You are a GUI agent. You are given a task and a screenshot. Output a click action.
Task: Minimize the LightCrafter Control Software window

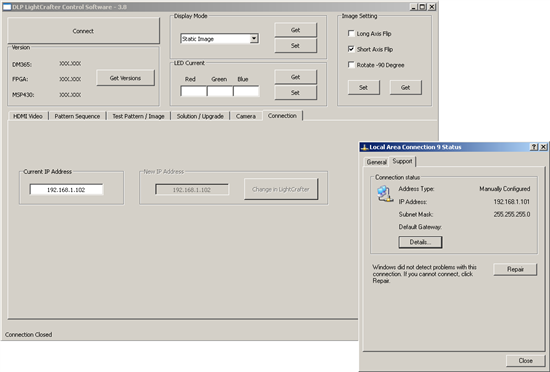pyautogui.click(x=414, y=7)
